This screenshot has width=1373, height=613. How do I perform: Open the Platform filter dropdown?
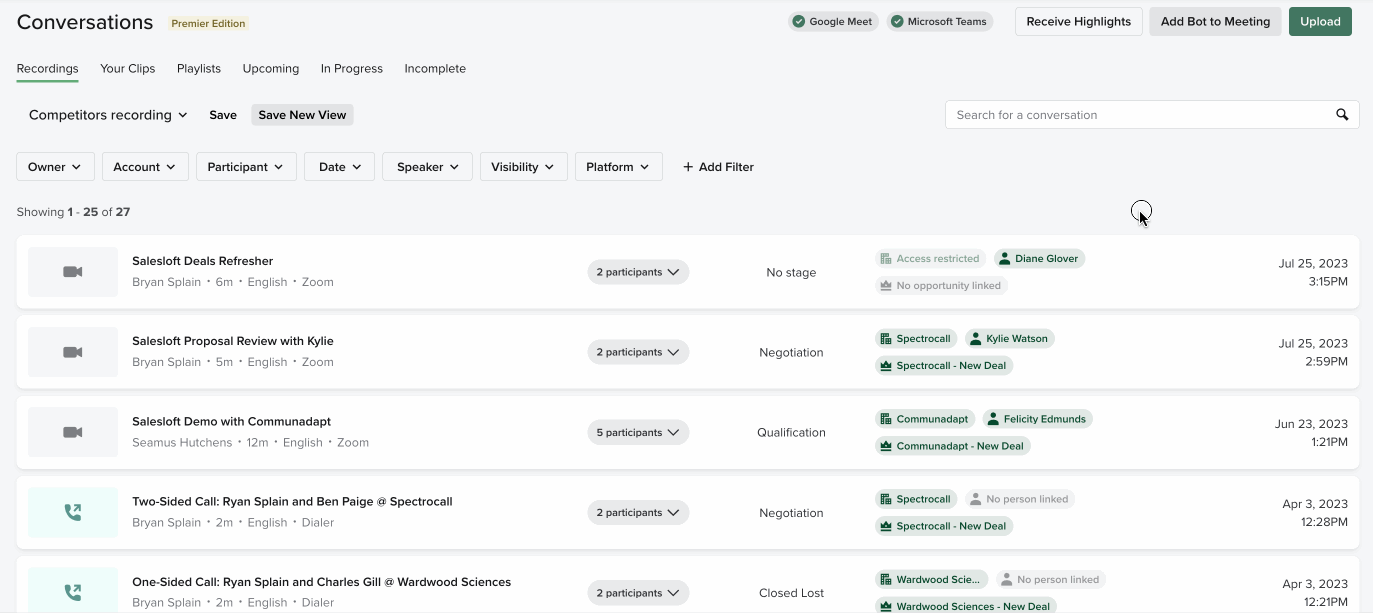coord(619,167)
